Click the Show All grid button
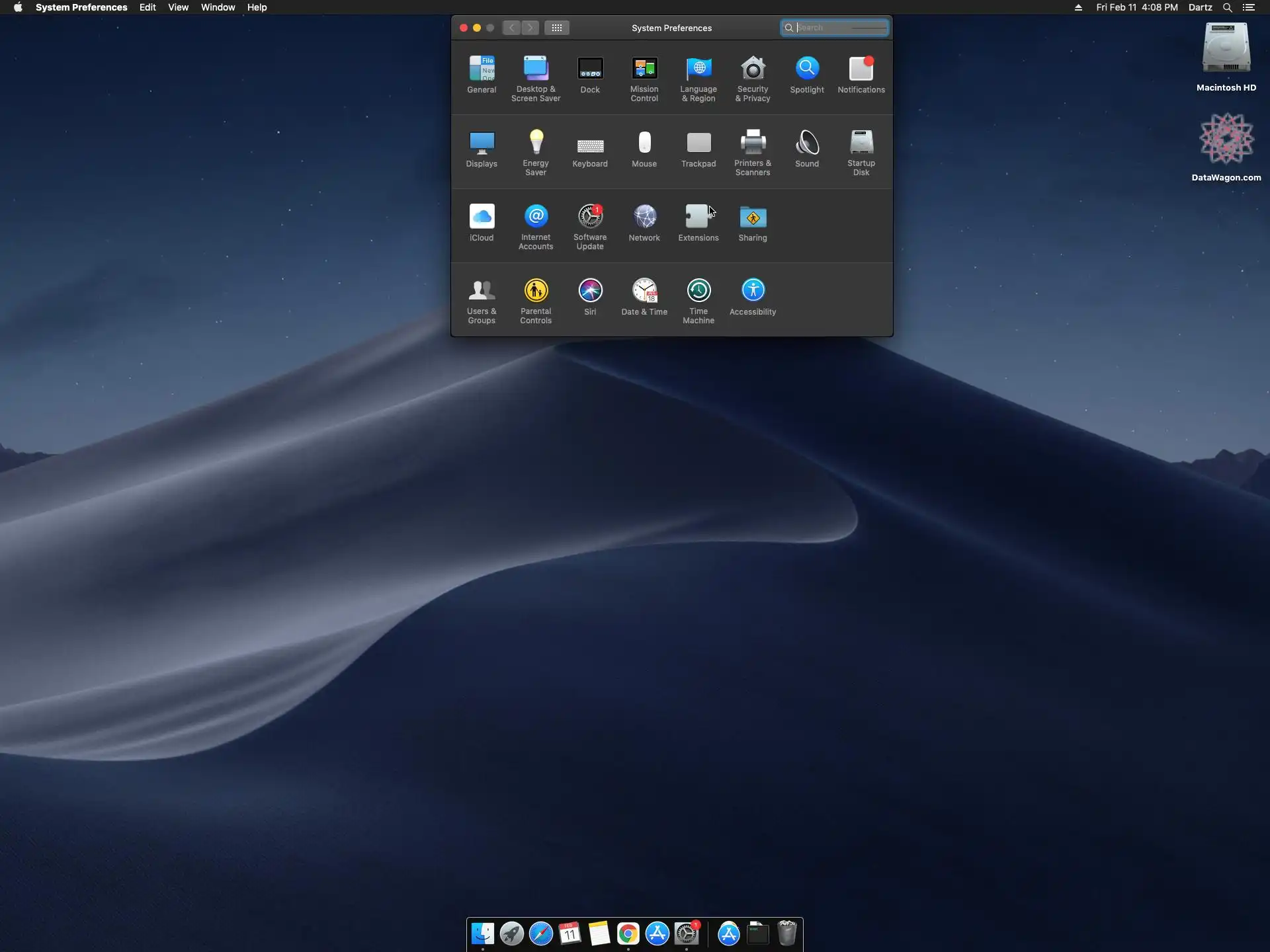Screen dimensions: 1270x952 [557, 28]
